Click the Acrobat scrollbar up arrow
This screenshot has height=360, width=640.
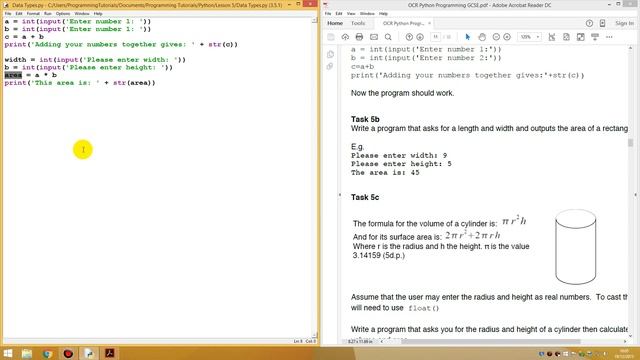631,49
